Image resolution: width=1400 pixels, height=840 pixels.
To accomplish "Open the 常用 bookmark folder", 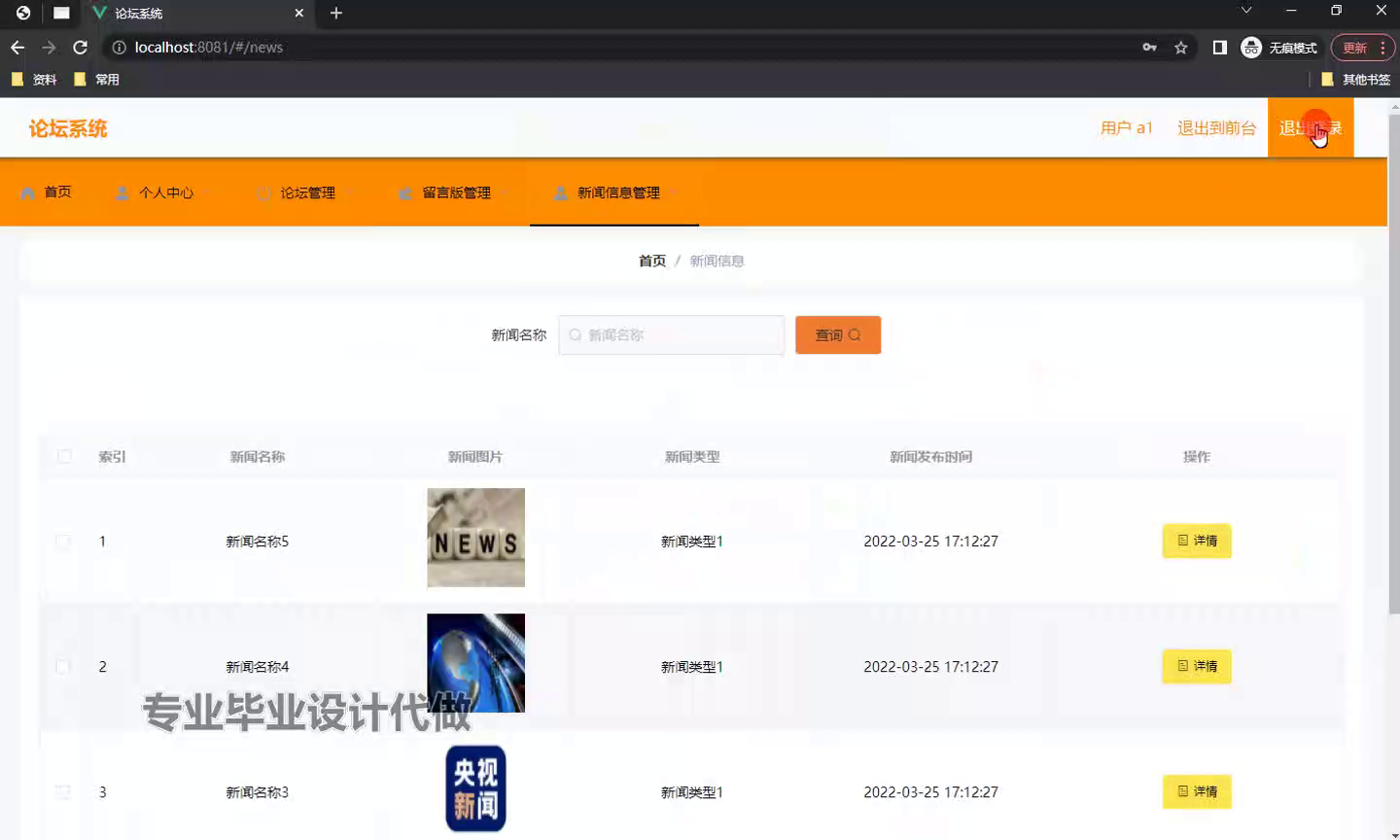I will tap(96, 80).
